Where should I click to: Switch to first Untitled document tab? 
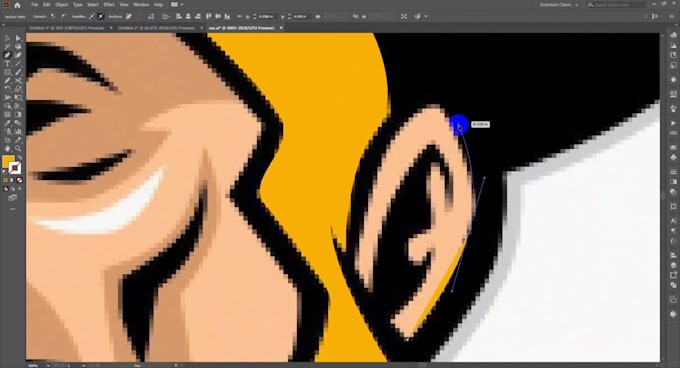click(67, 28)
